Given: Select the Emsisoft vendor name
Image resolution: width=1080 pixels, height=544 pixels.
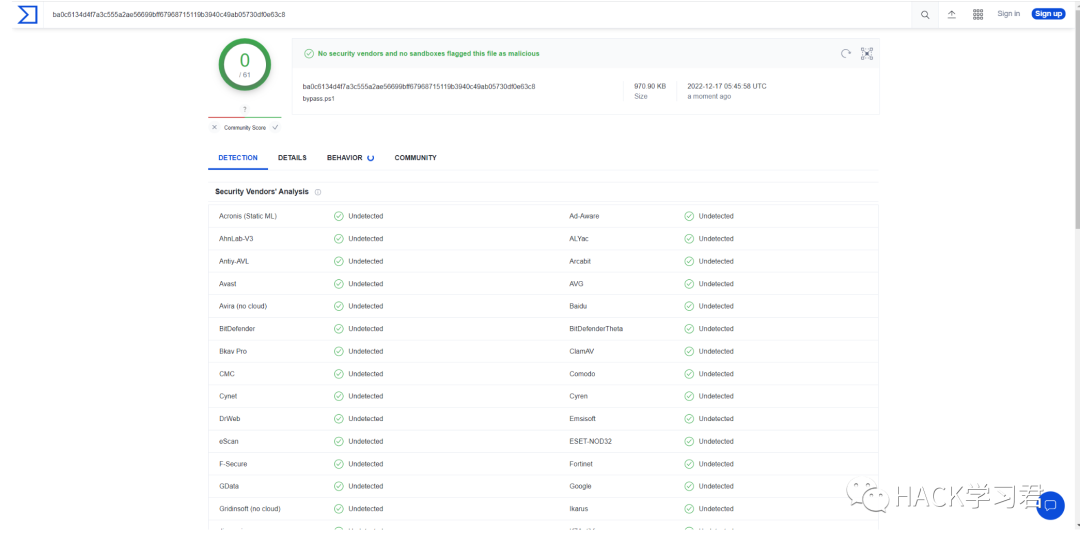Looking at the screenshot, I should (x=582, y=419).
